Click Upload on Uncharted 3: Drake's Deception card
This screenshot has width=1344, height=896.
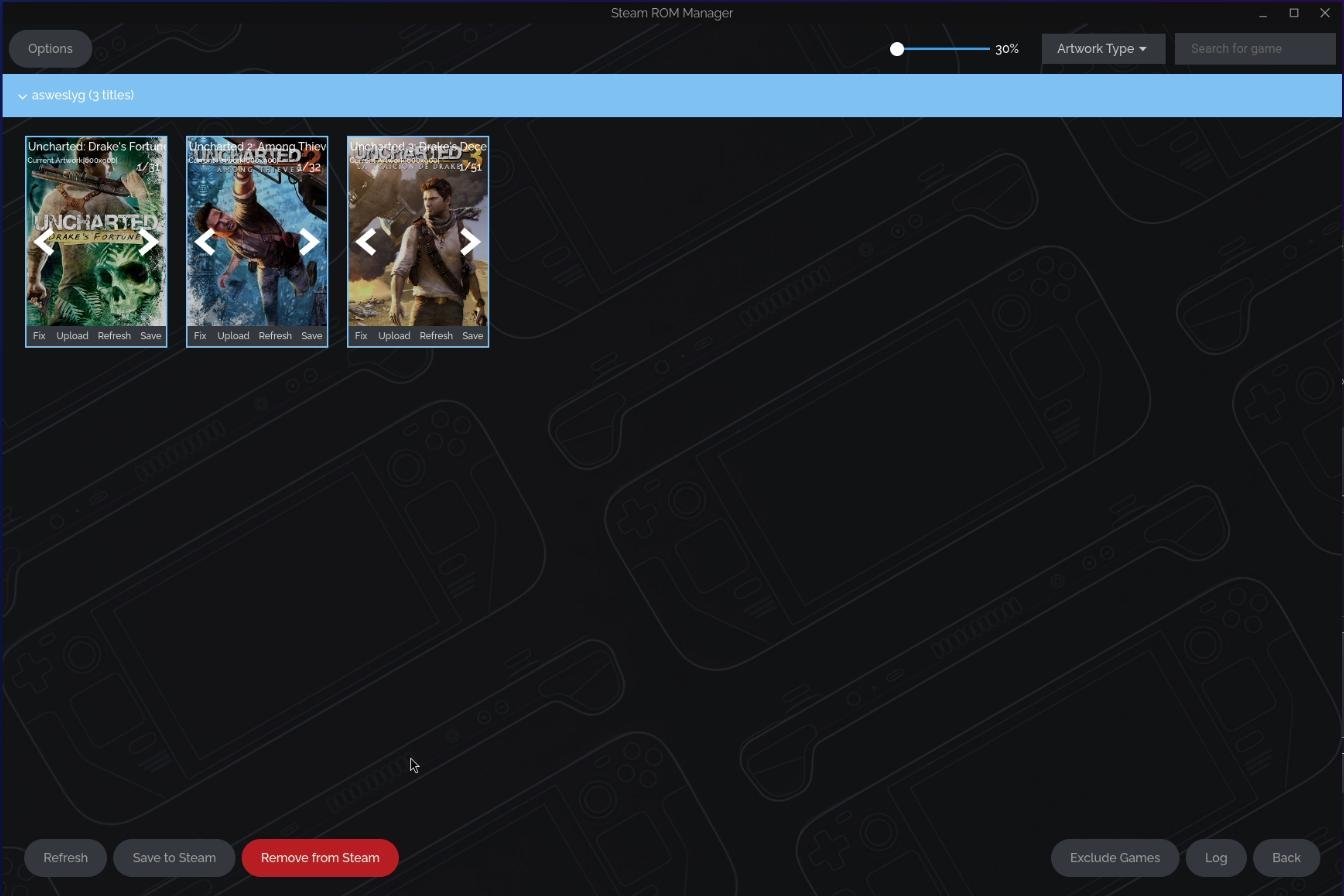(394, 336)
